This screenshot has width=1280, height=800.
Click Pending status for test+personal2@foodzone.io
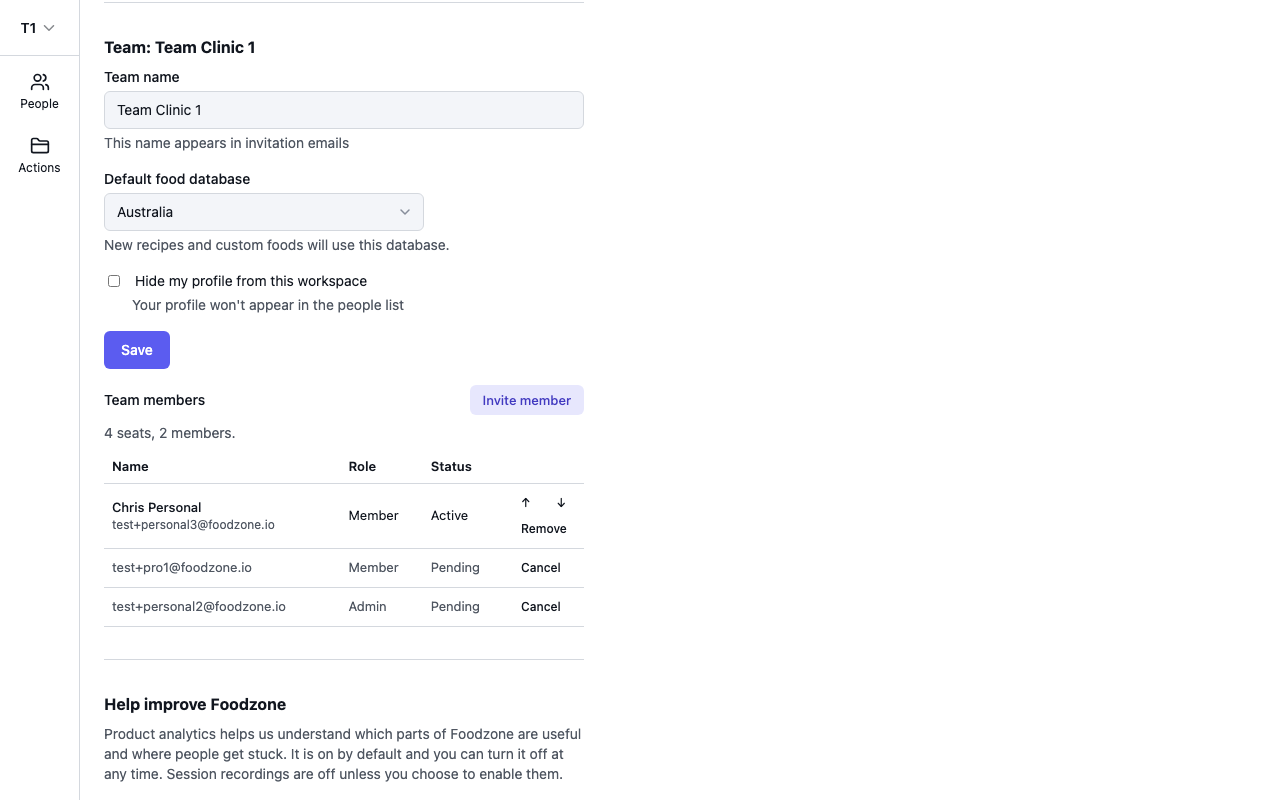(x=455, y=607)
